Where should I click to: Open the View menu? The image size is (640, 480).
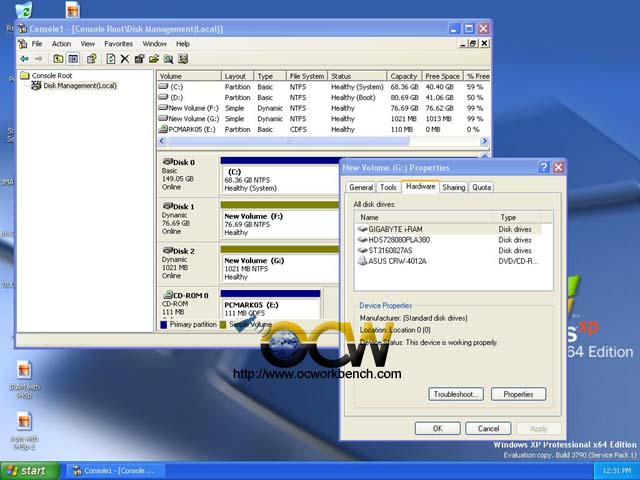(87, 44)
